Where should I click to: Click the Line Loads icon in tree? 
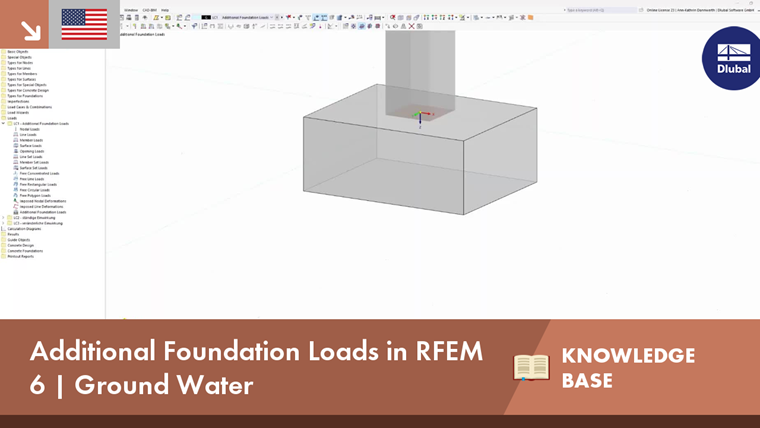click(16, 135)
